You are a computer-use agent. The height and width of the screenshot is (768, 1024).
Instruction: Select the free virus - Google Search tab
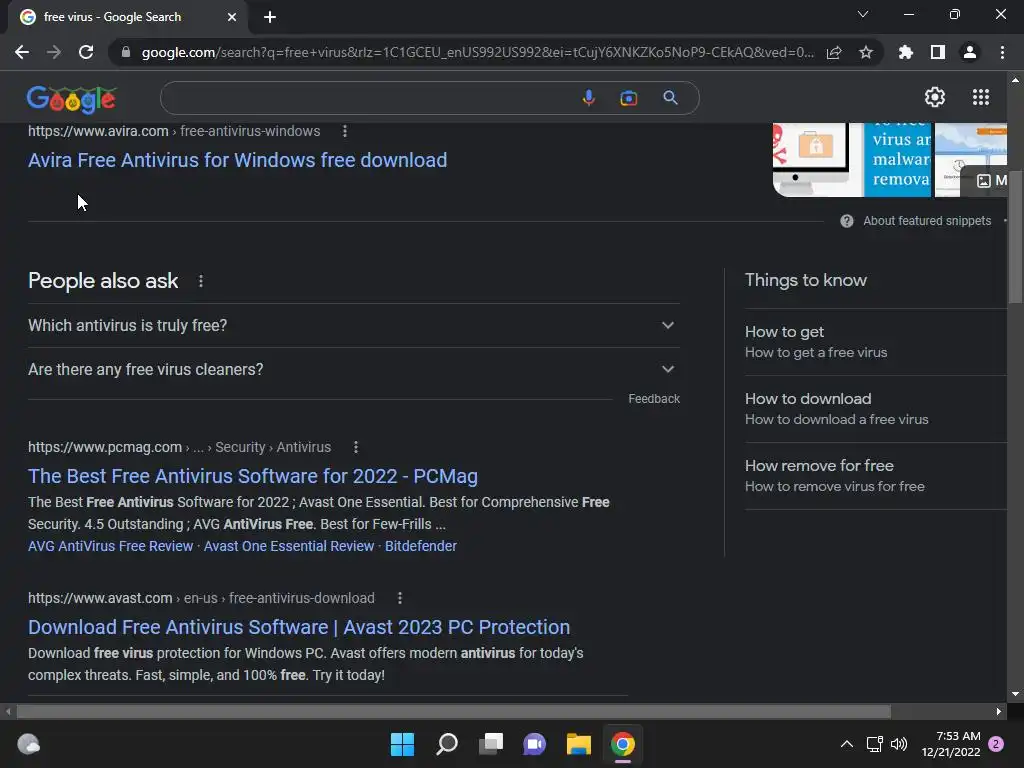(127, 17)
